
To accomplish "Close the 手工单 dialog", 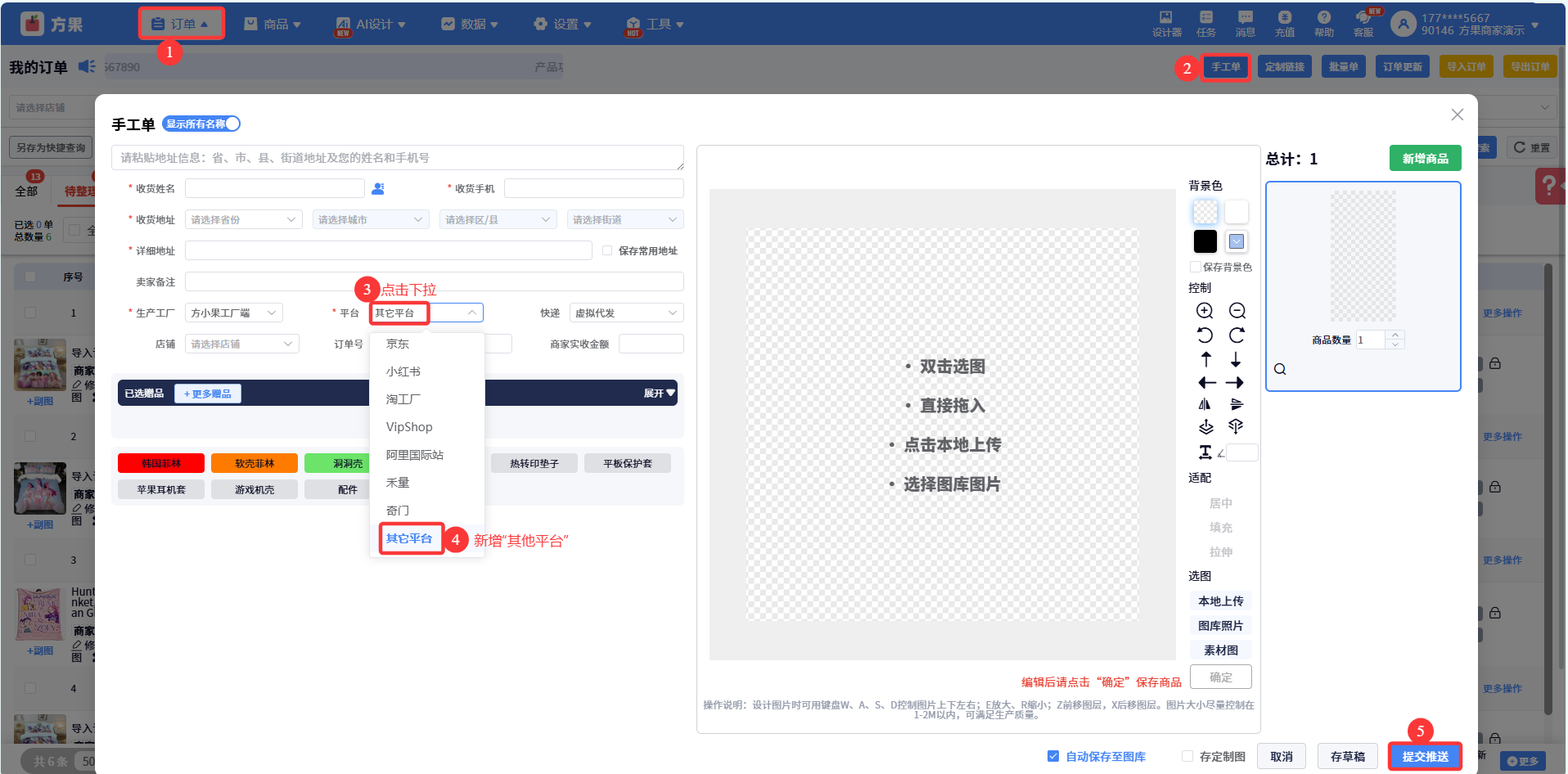I will coord(1457,115).
